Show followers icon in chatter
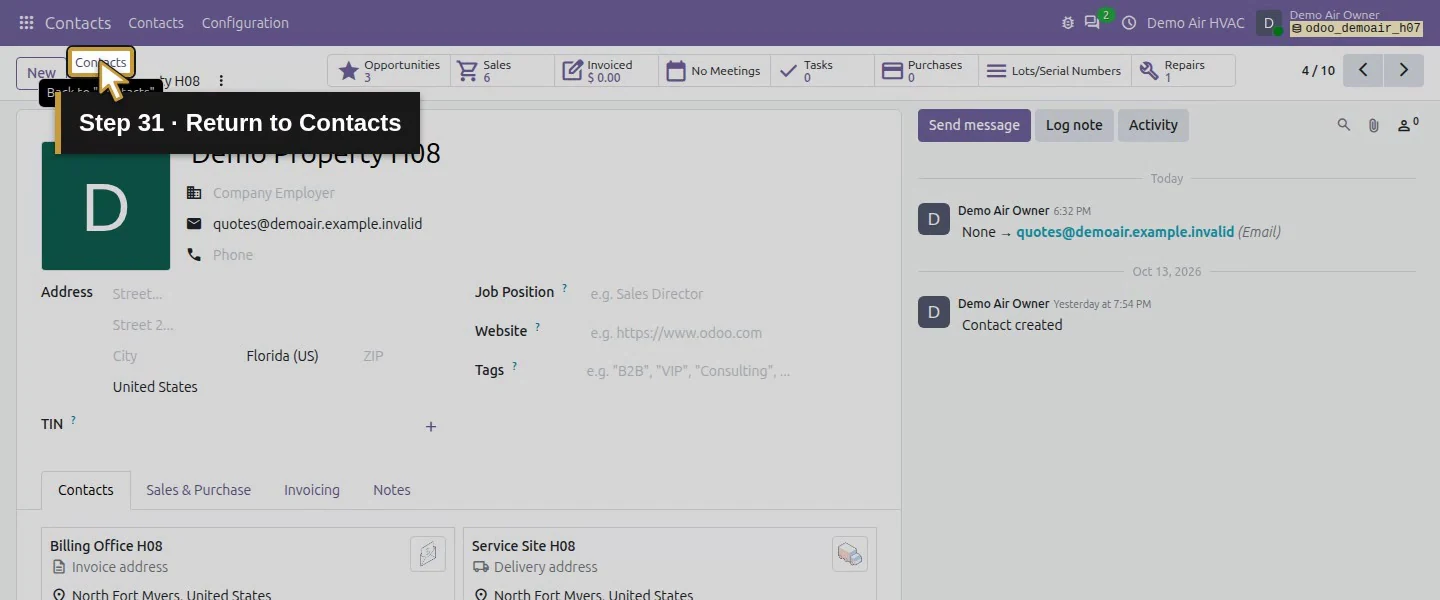The image size is (1440, 600). pyautogui.click(x=1407, y=125)
